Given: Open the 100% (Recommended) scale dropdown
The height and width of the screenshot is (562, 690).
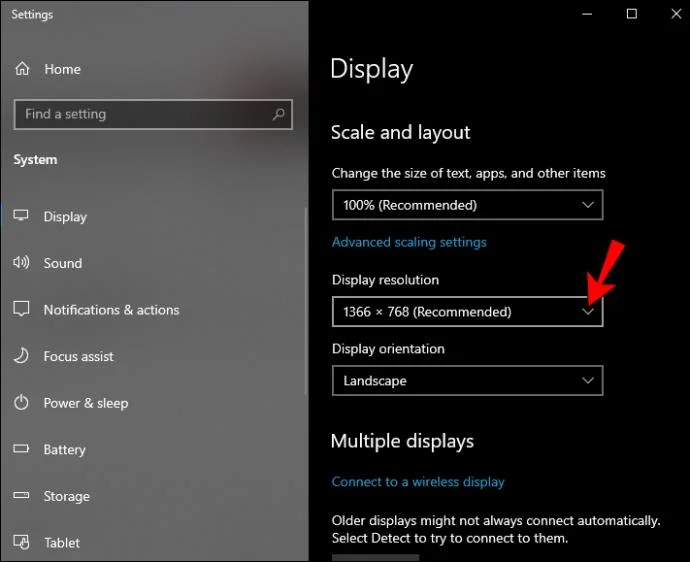Looking at the screenshot, I should click(x=467, y=205).
